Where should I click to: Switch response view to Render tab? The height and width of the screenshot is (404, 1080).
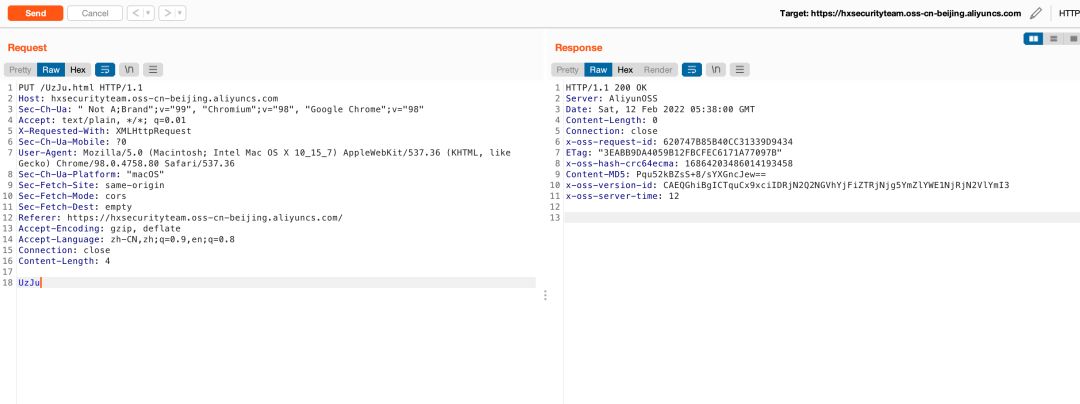pos(658,70)
